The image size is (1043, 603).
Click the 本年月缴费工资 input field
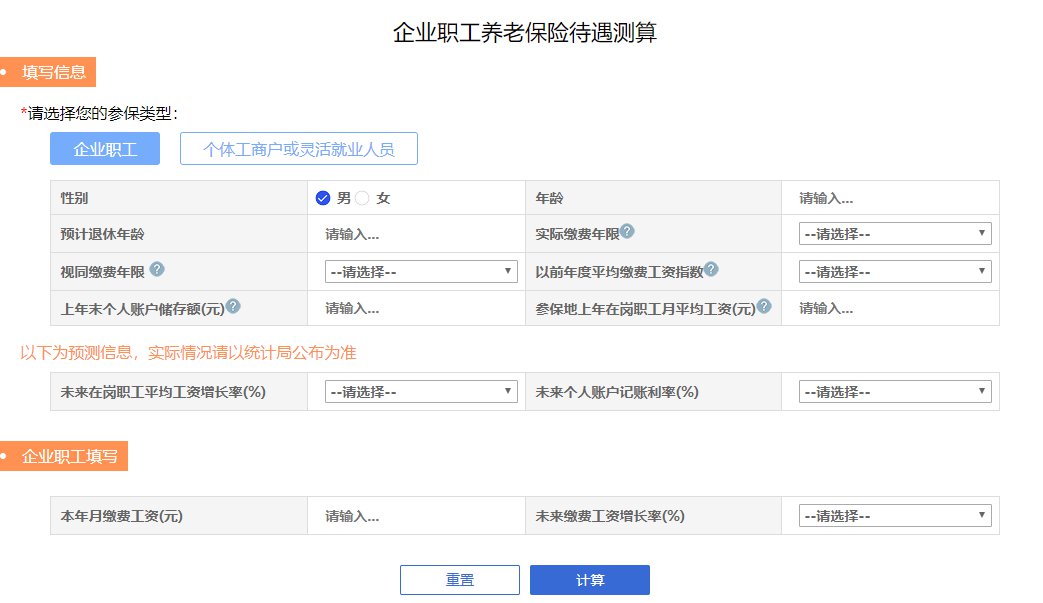[415, 516]
